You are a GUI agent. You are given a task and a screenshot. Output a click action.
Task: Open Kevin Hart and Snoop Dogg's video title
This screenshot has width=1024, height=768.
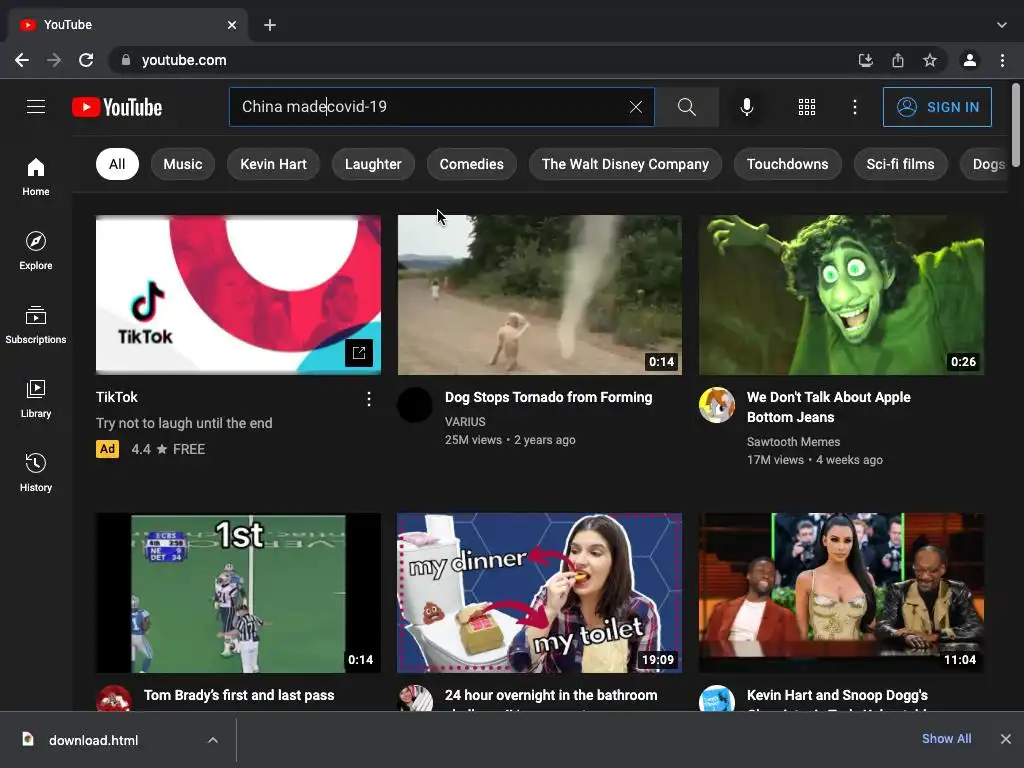837,695
